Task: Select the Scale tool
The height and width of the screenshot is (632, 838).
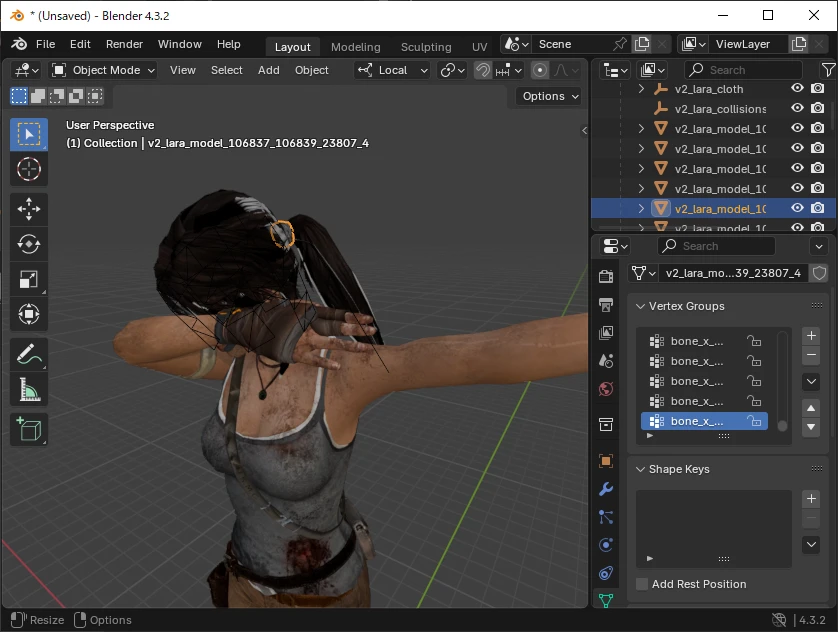Action: tap(29, 279)
